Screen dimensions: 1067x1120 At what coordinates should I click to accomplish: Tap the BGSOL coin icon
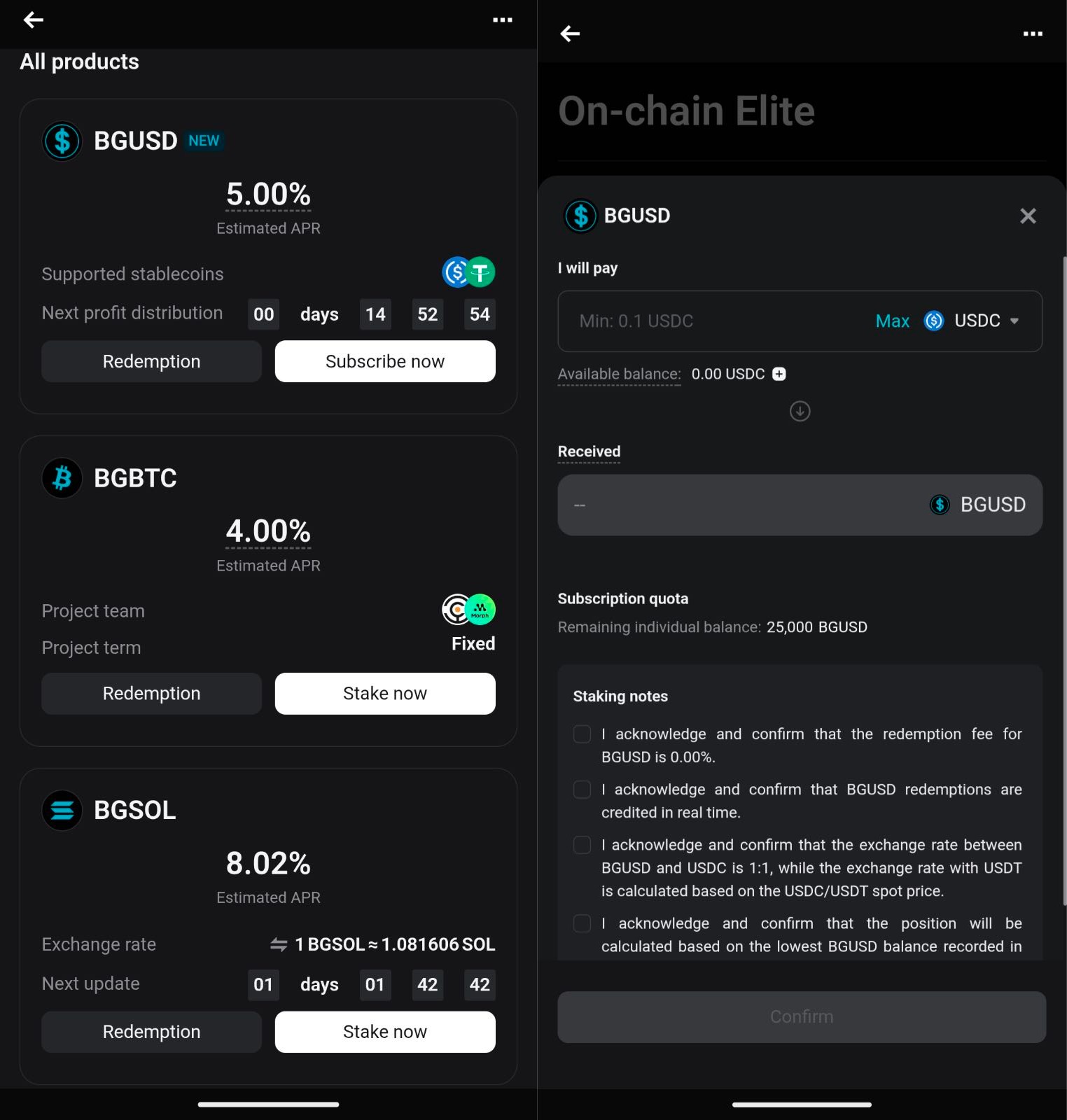coord(62,810)
